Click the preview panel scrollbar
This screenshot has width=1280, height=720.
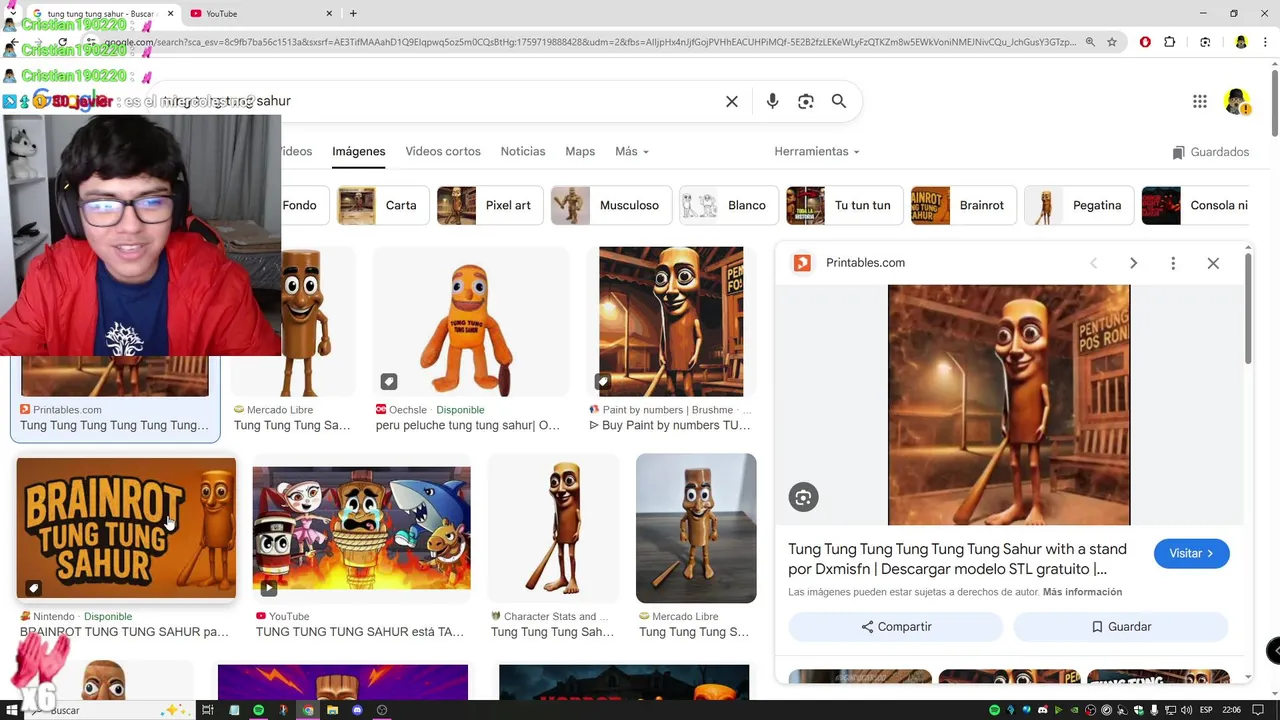click(x=1248, y=310)
